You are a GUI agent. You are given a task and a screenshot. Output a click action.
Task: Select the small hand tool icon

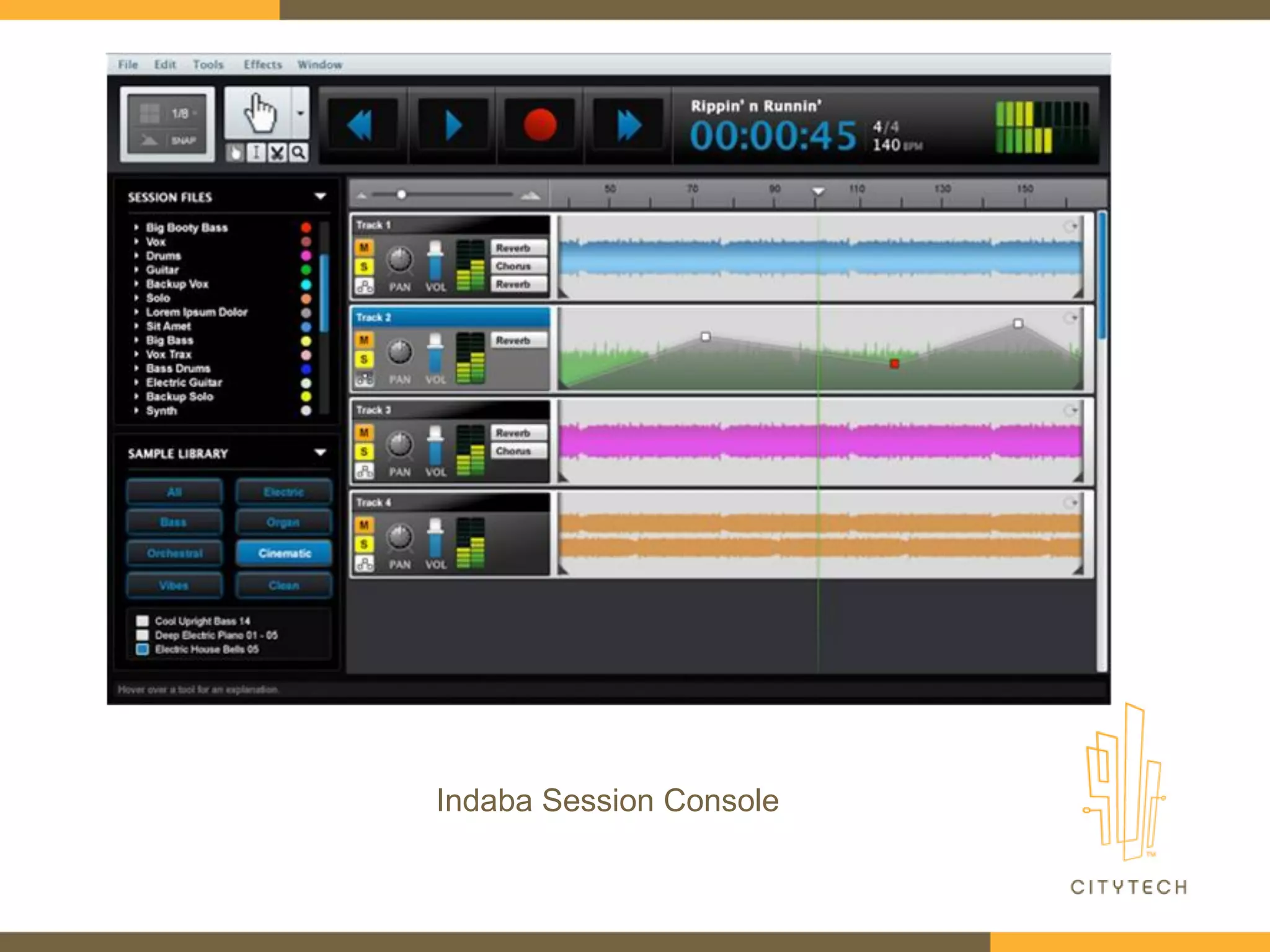click(x=234, y=152)
